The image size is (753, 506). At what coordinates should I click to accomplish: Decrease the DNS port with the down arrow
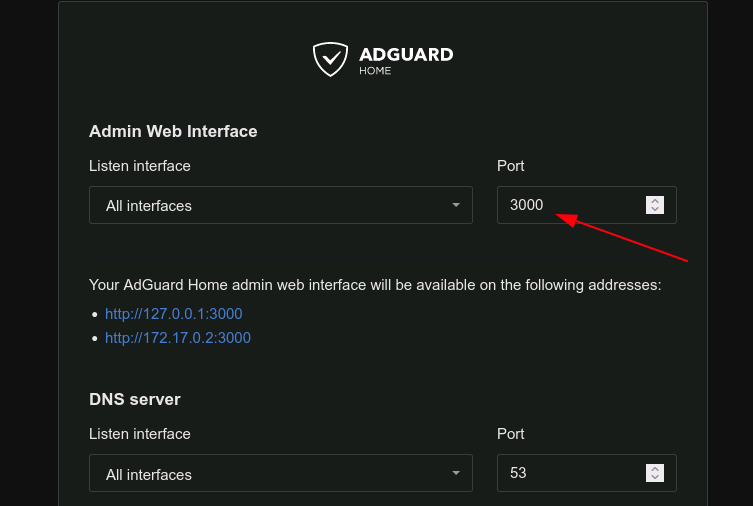(x=655, y=478)
